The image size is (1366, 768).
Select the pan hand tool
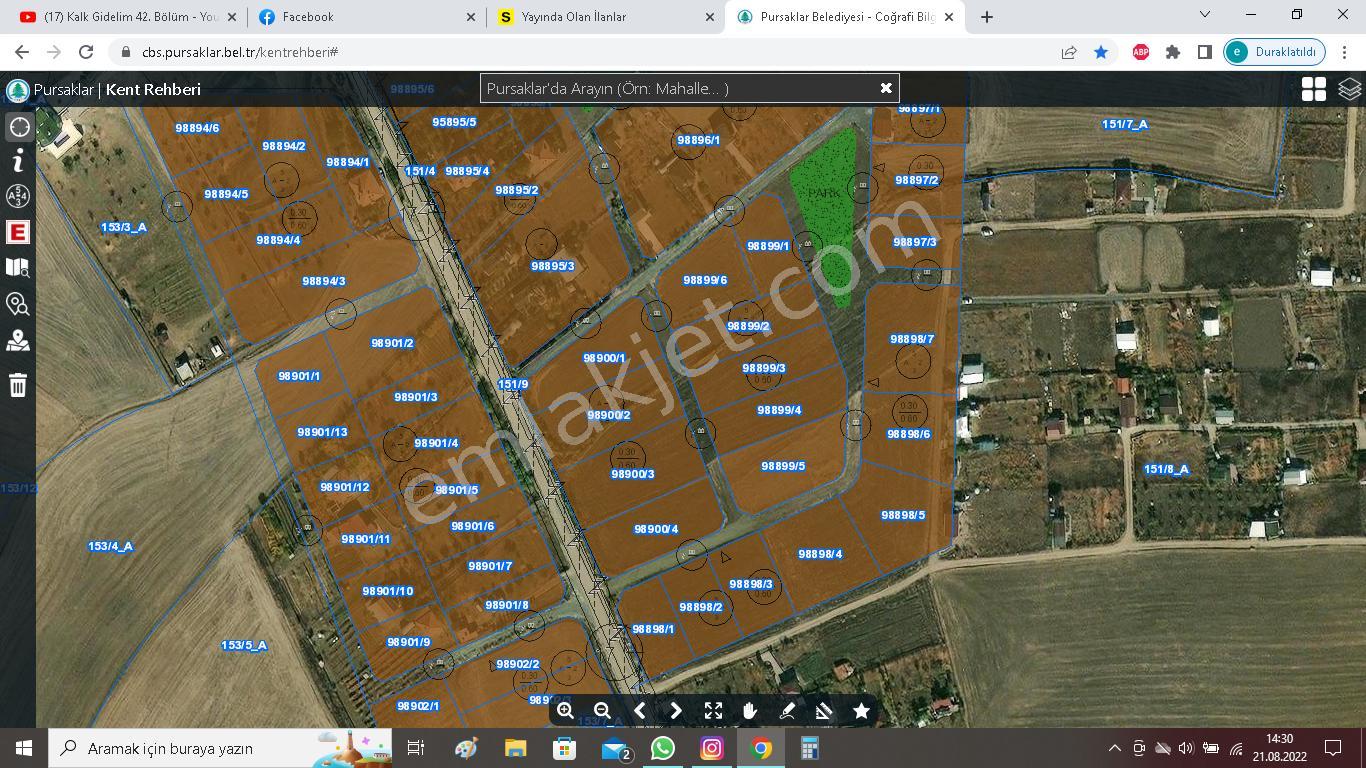tap(750, 710)
